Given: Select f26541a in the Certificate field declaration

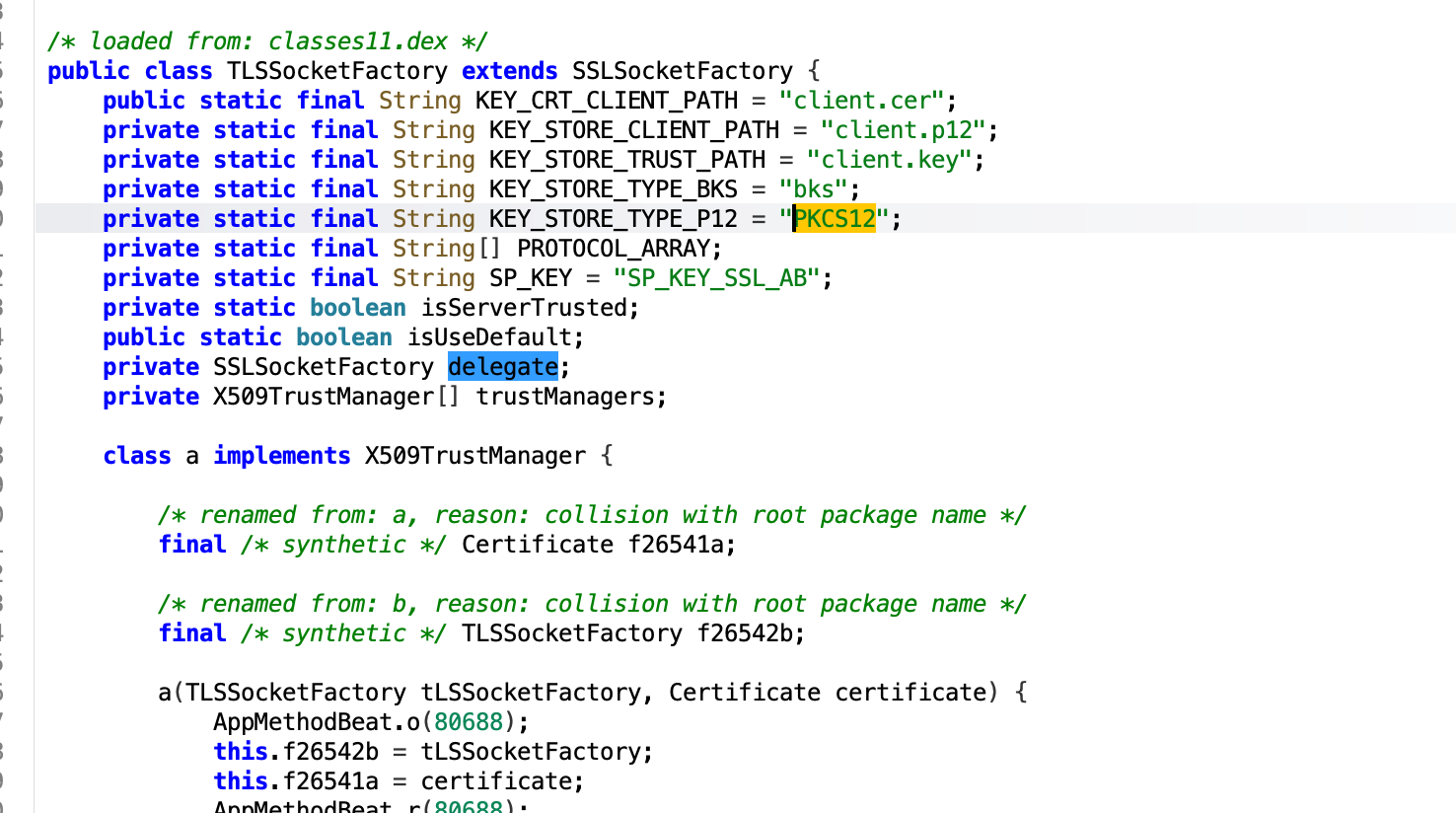Looking at the screenshot, I should coord(676,545).
